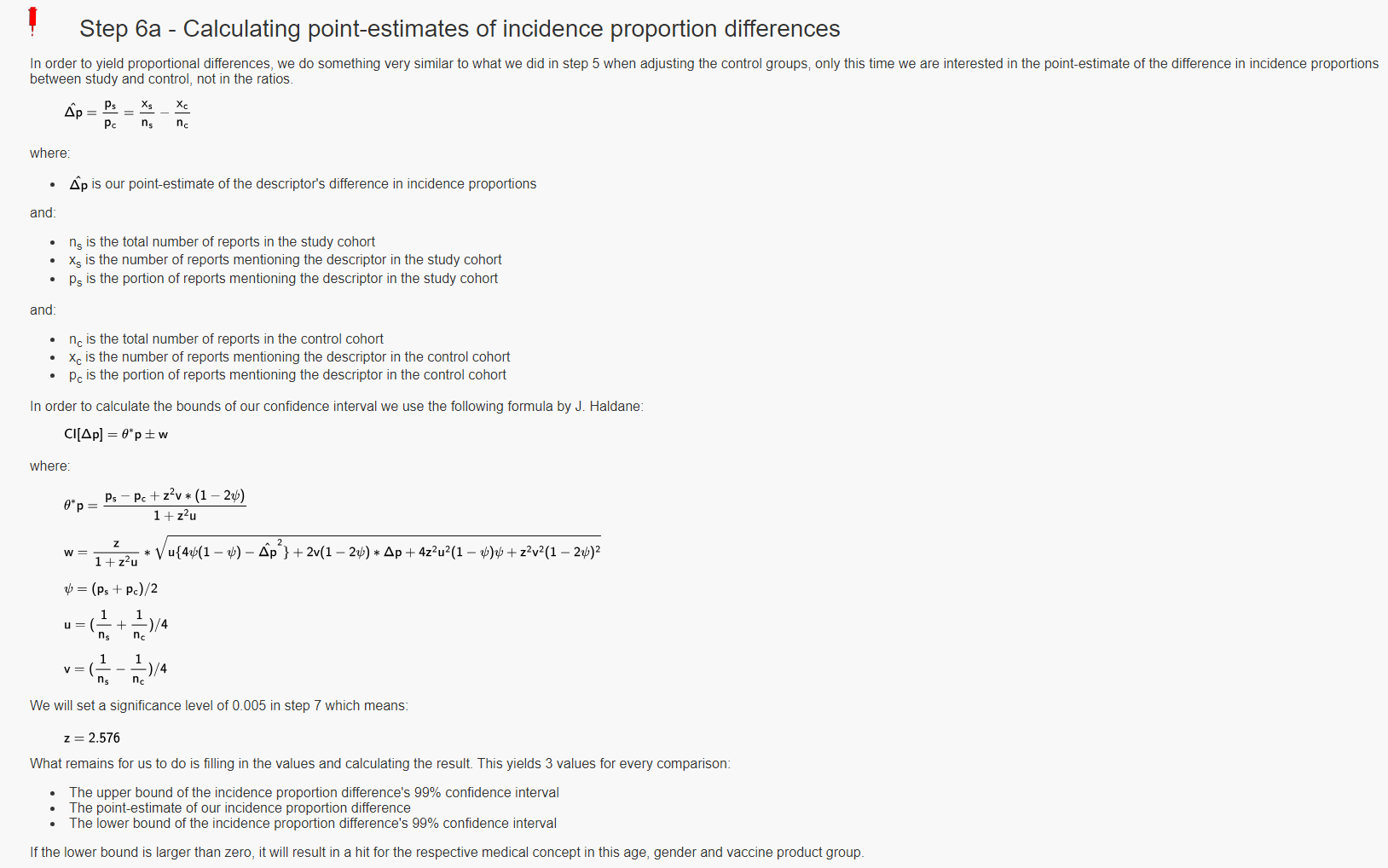This screenshot has width=1388, height=868.
Task: Click the w square-root formula
Action: (332, 552)
